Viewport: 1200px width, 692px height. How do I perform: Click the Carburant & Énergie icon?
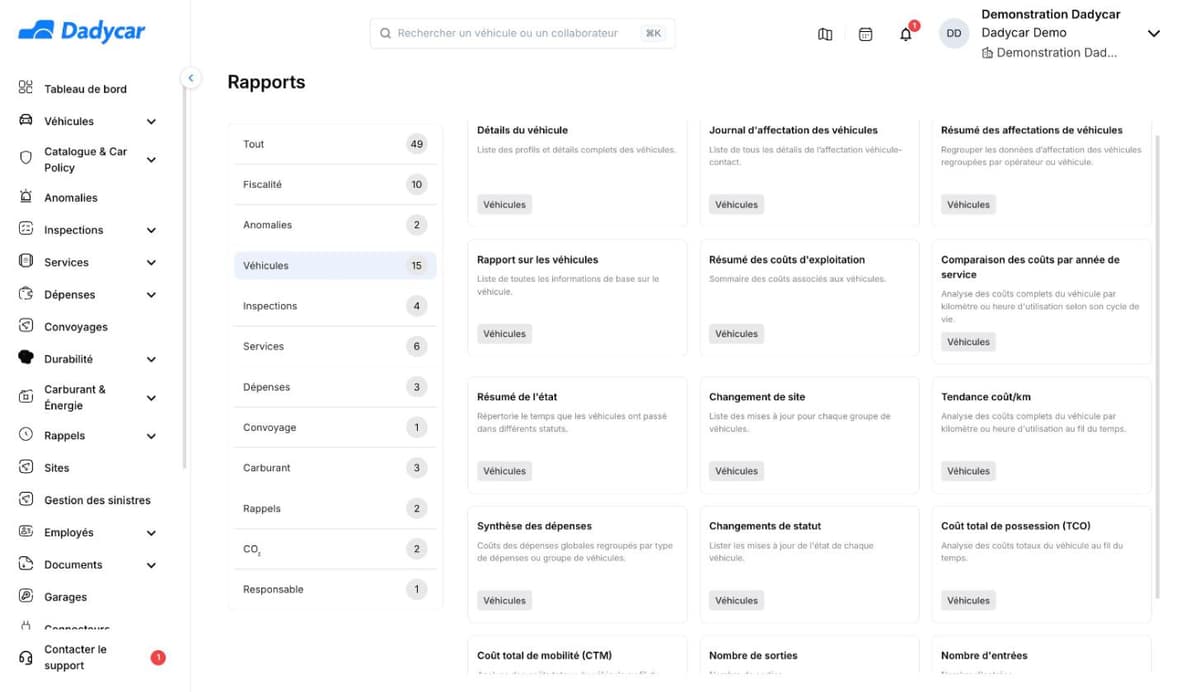[26, 397]
